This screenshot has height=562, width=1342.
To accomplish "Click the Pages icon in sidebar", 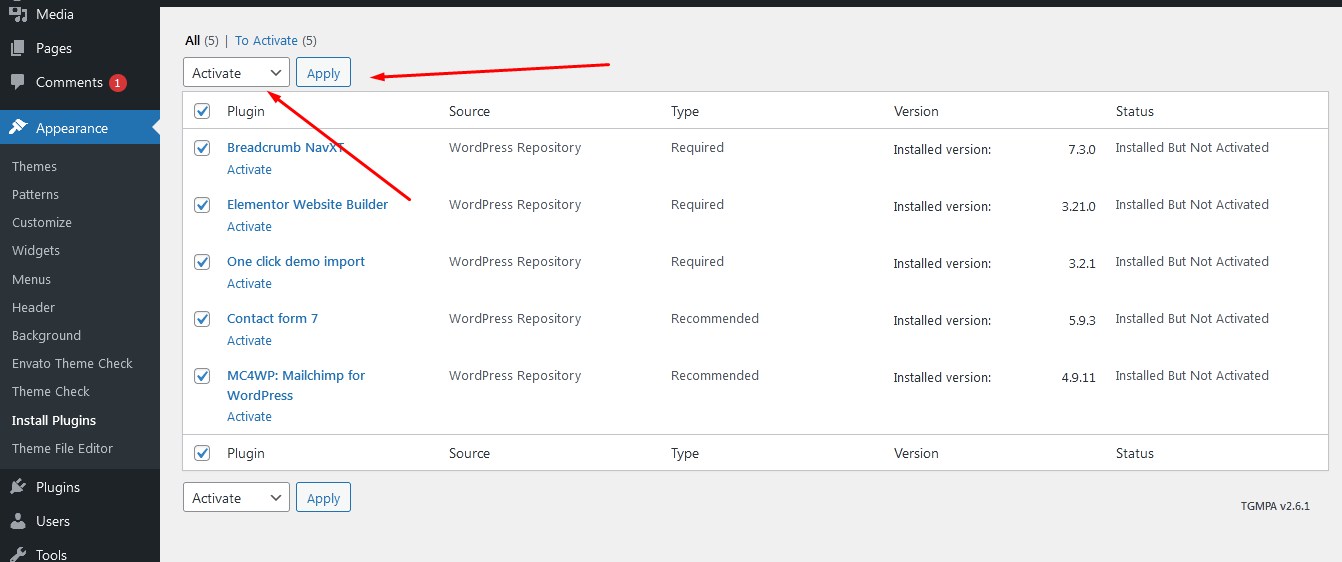I will coord(18,48).
